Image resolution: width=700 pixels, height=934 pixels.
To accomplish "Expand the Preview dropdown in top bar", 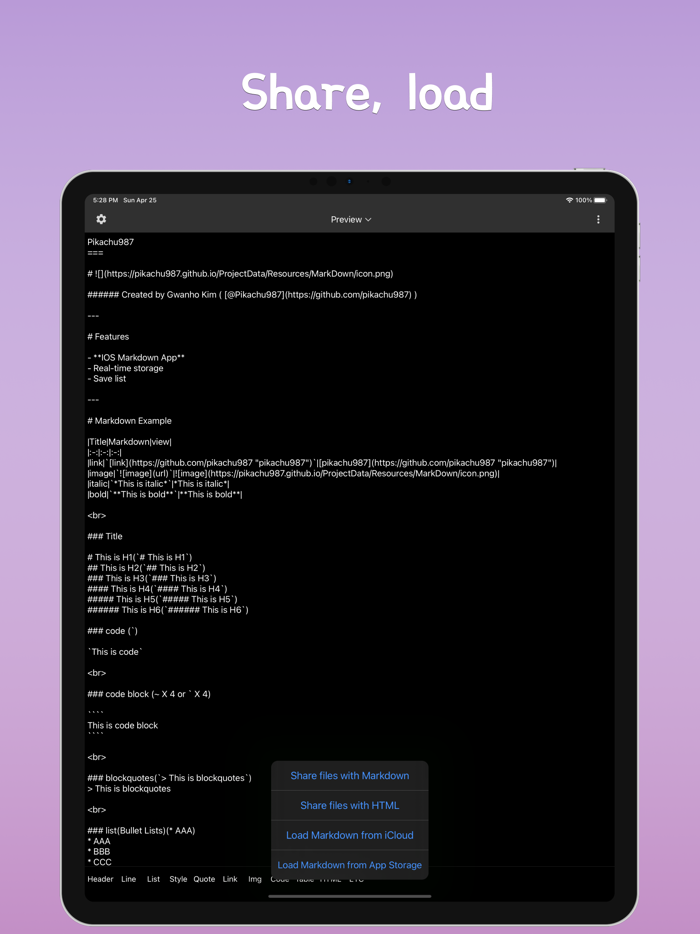I will point(351,220).
